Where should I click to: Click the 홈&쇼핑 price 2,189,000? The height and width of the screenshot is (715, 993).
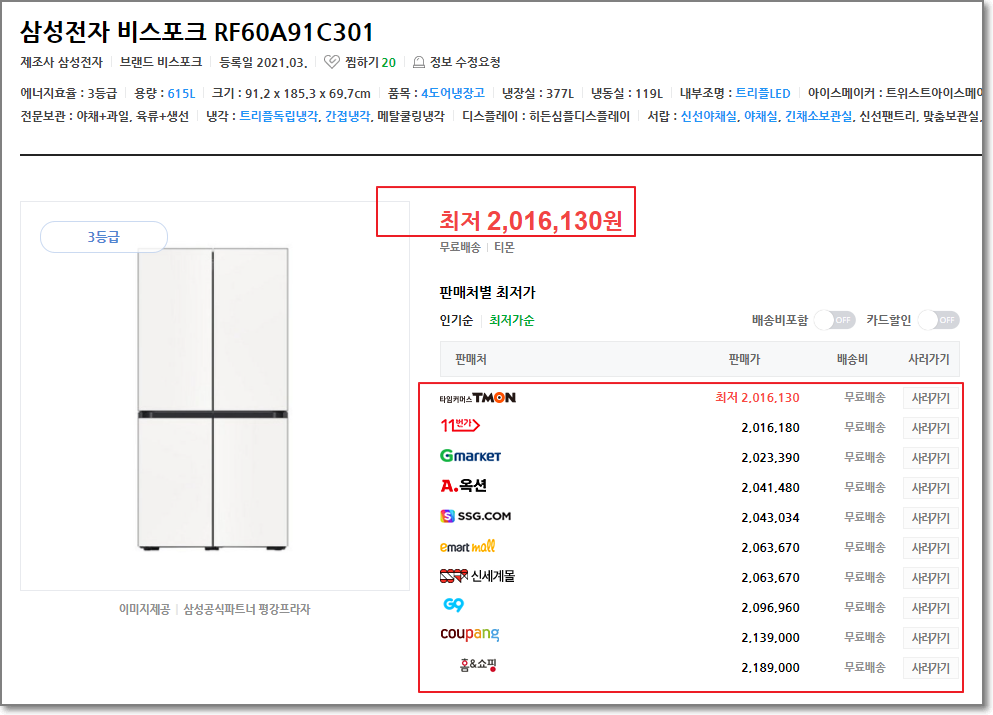pos(770,668)
